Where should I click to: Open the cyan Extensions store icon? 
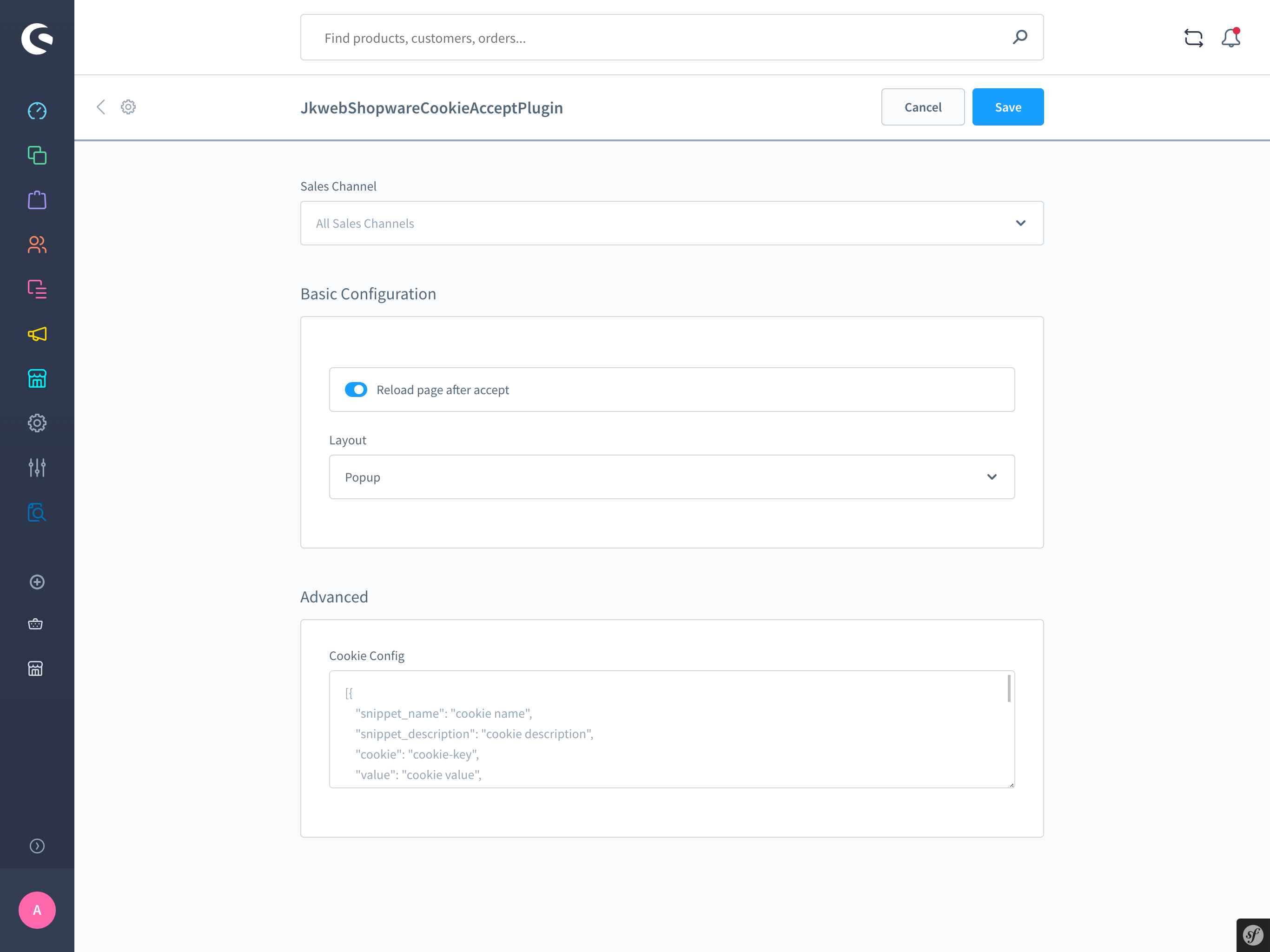point(37,378)
